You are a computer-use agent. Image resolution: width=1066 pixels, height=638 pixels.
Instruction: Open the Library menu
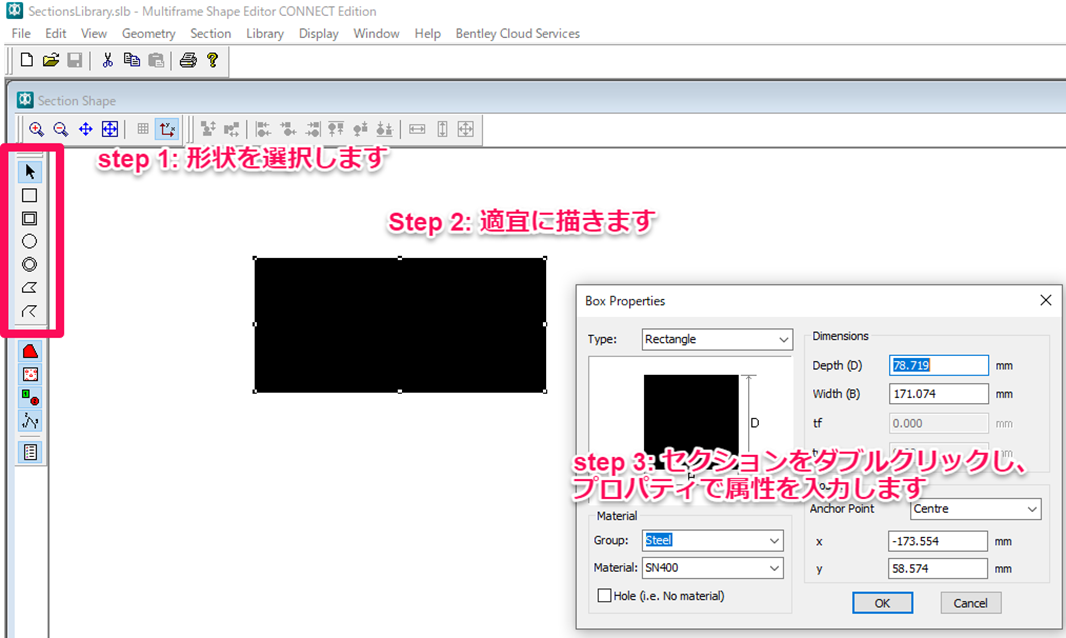pyautogui.click(x=264, y=33)
